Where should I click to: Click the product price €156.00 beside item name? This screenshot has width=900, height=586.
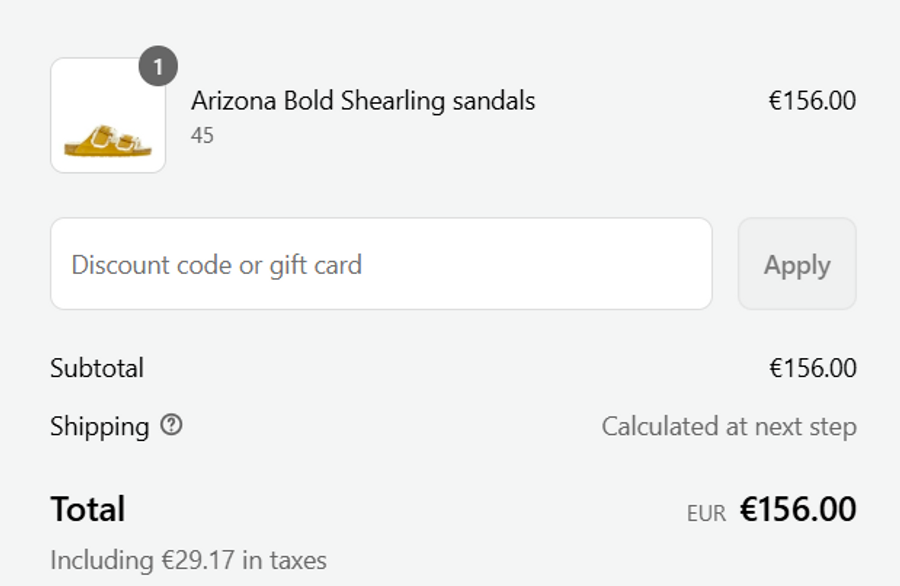tap(811, 101)
